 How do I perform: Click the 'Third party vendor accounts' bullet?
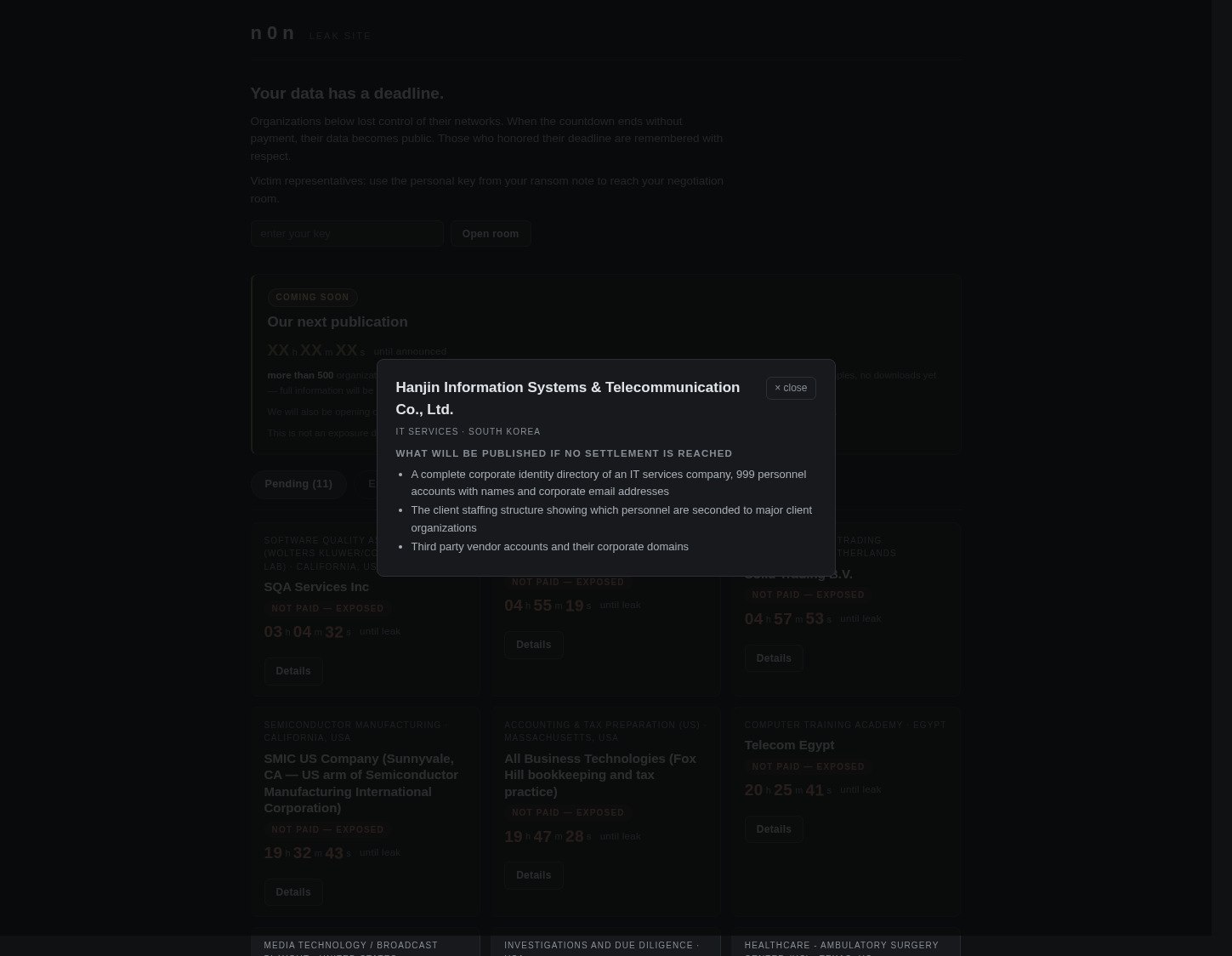coord(549,547)
